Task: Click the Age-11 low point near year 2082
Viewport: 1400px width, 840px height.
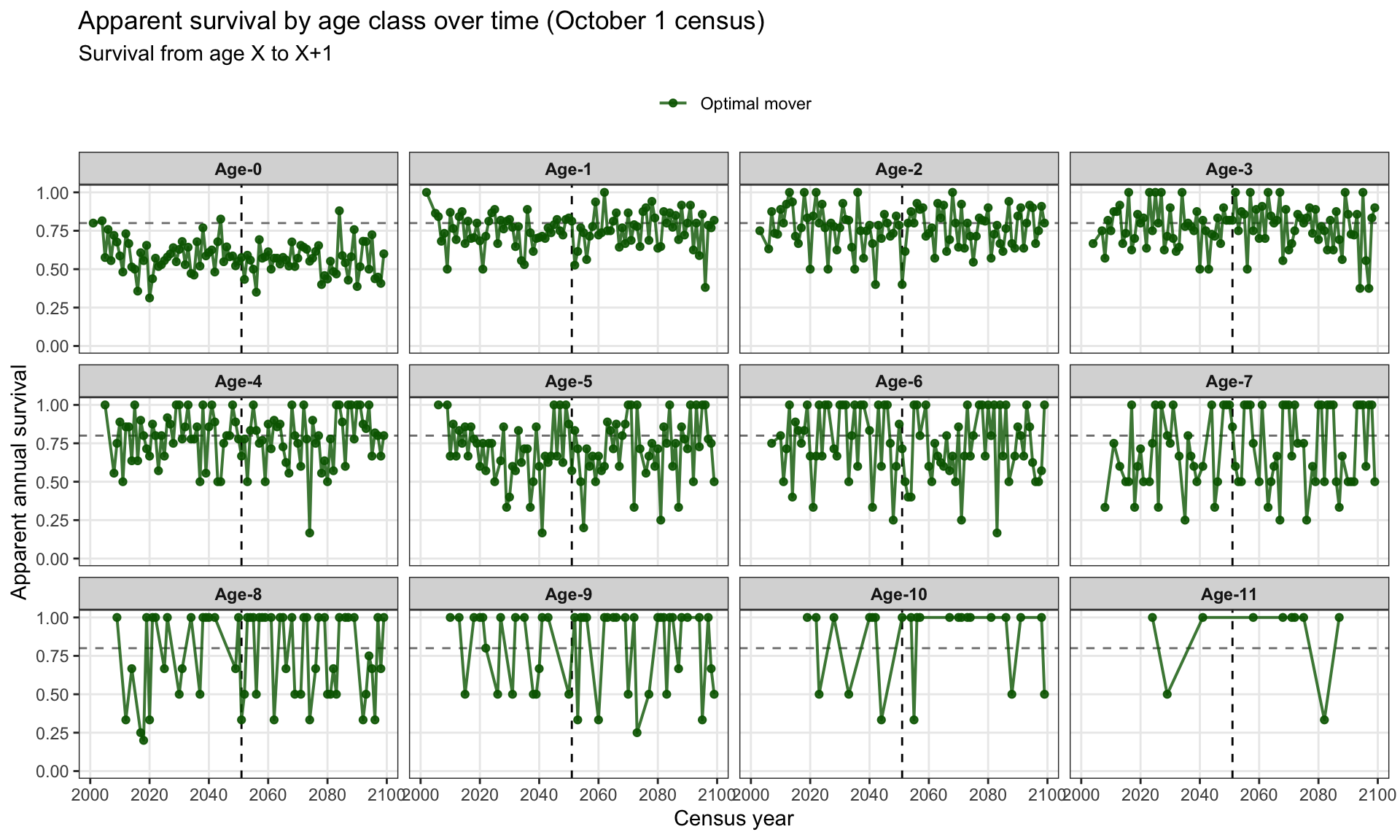Action: click(x=1324, y=720)
